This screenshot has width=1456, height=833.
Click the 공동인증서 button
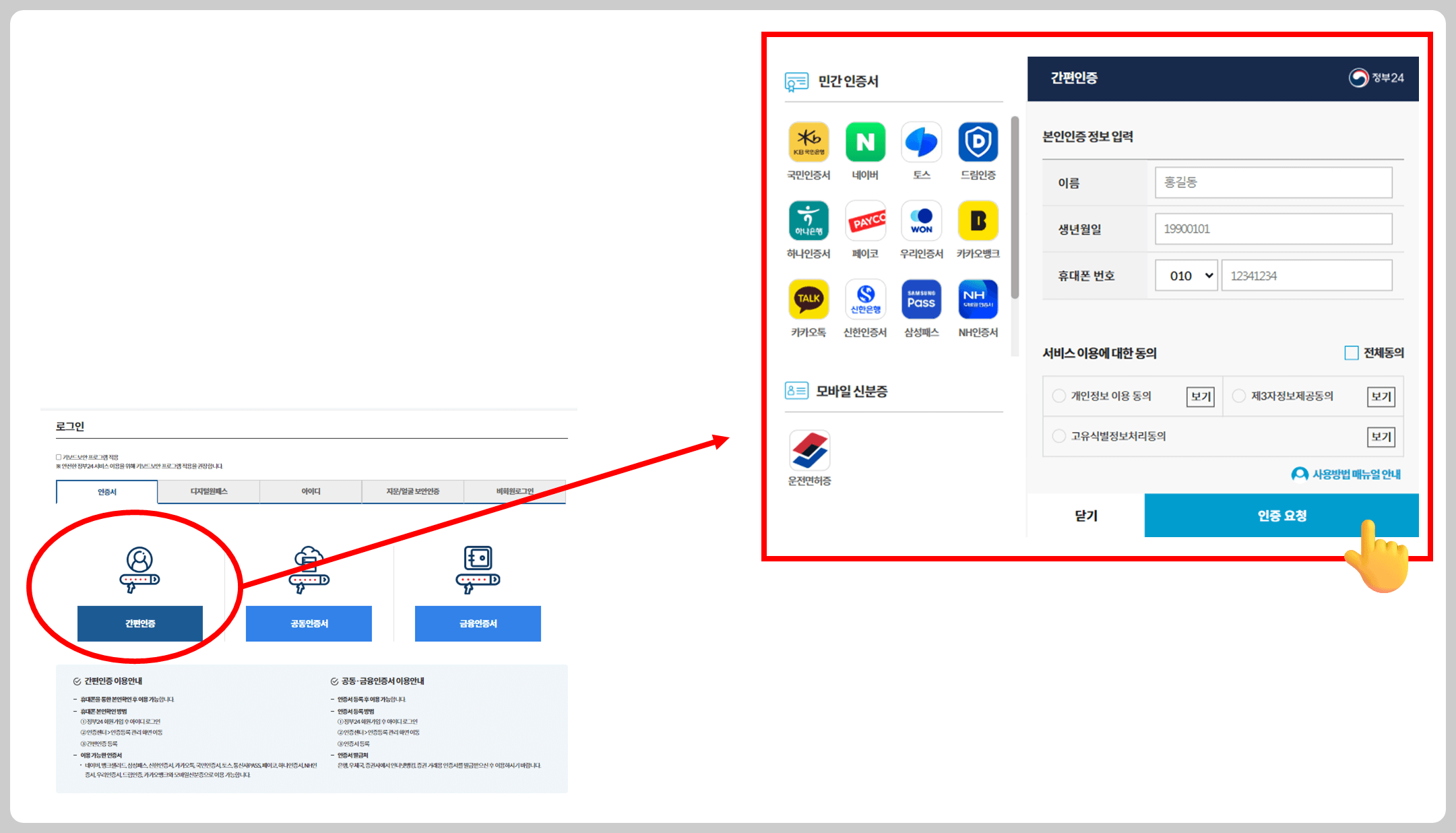(309, 623)
